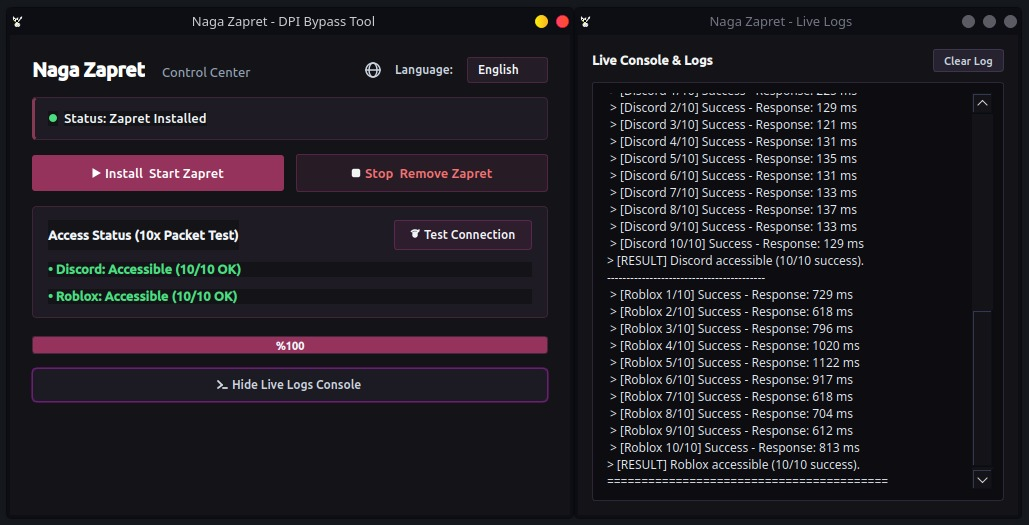Click the Naga logo in Live Logs titlebar
Image resolution: width=1029 pixels, height=525 pixels.
585,22
